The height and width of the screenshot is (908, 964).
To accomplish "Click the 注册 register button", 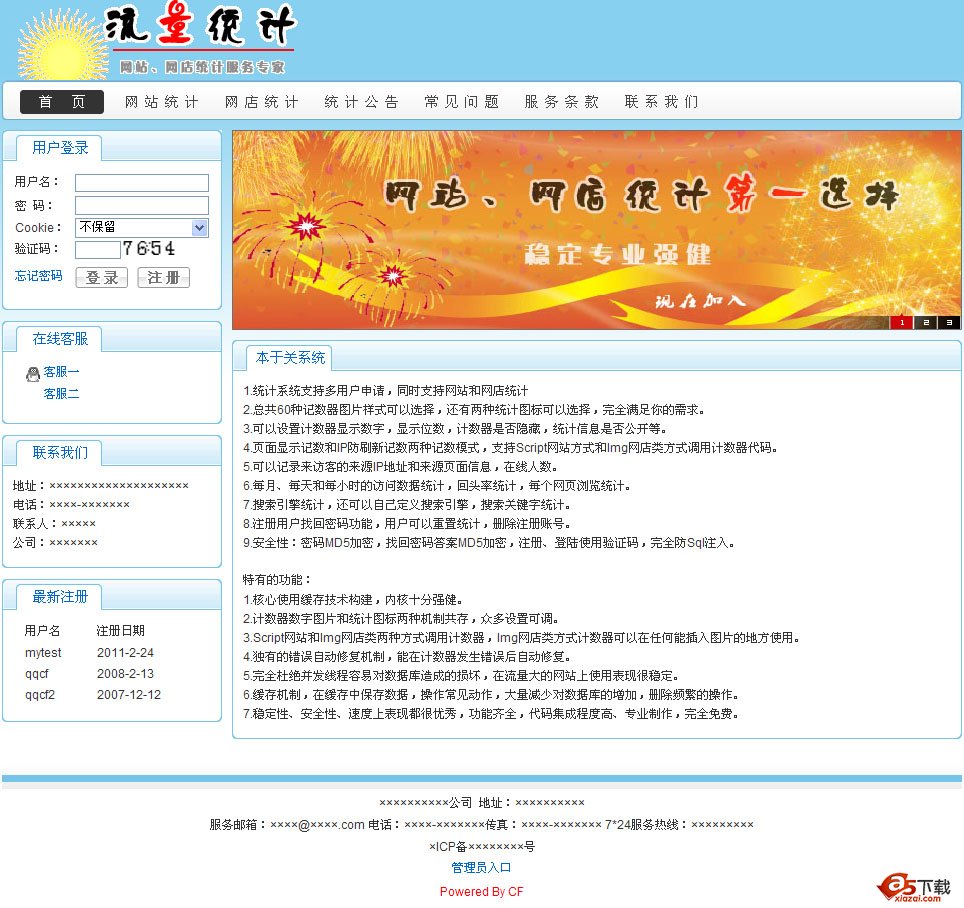I will (163, 277).
